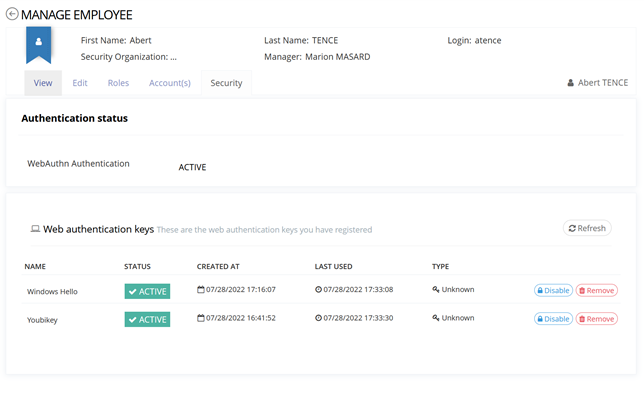The image size is (644, 393).
Task: Click the key icon beside Youbikey's Unknown type
Action: pos(436,318)
